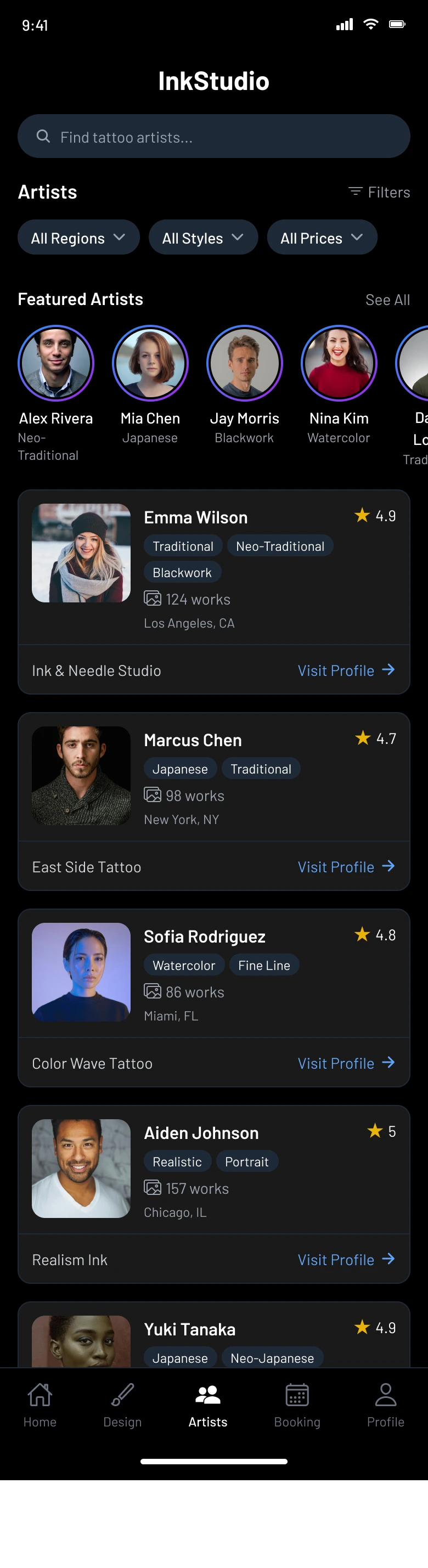Open the Design brush icon tab
This screenshot has height=1568, width=428.
122,1395
